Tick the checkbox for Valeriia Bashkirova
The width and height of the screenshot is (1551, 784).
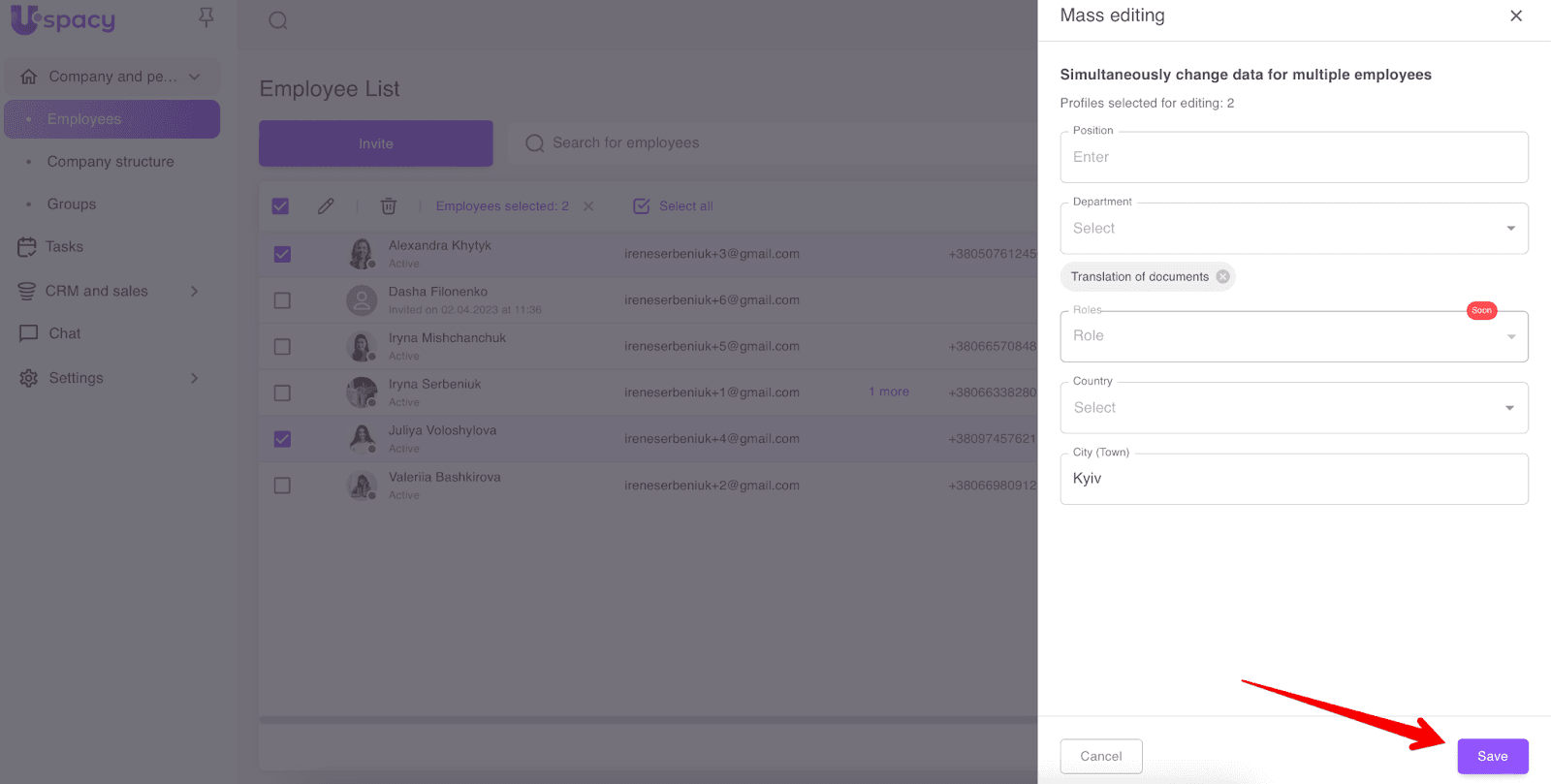282,486
